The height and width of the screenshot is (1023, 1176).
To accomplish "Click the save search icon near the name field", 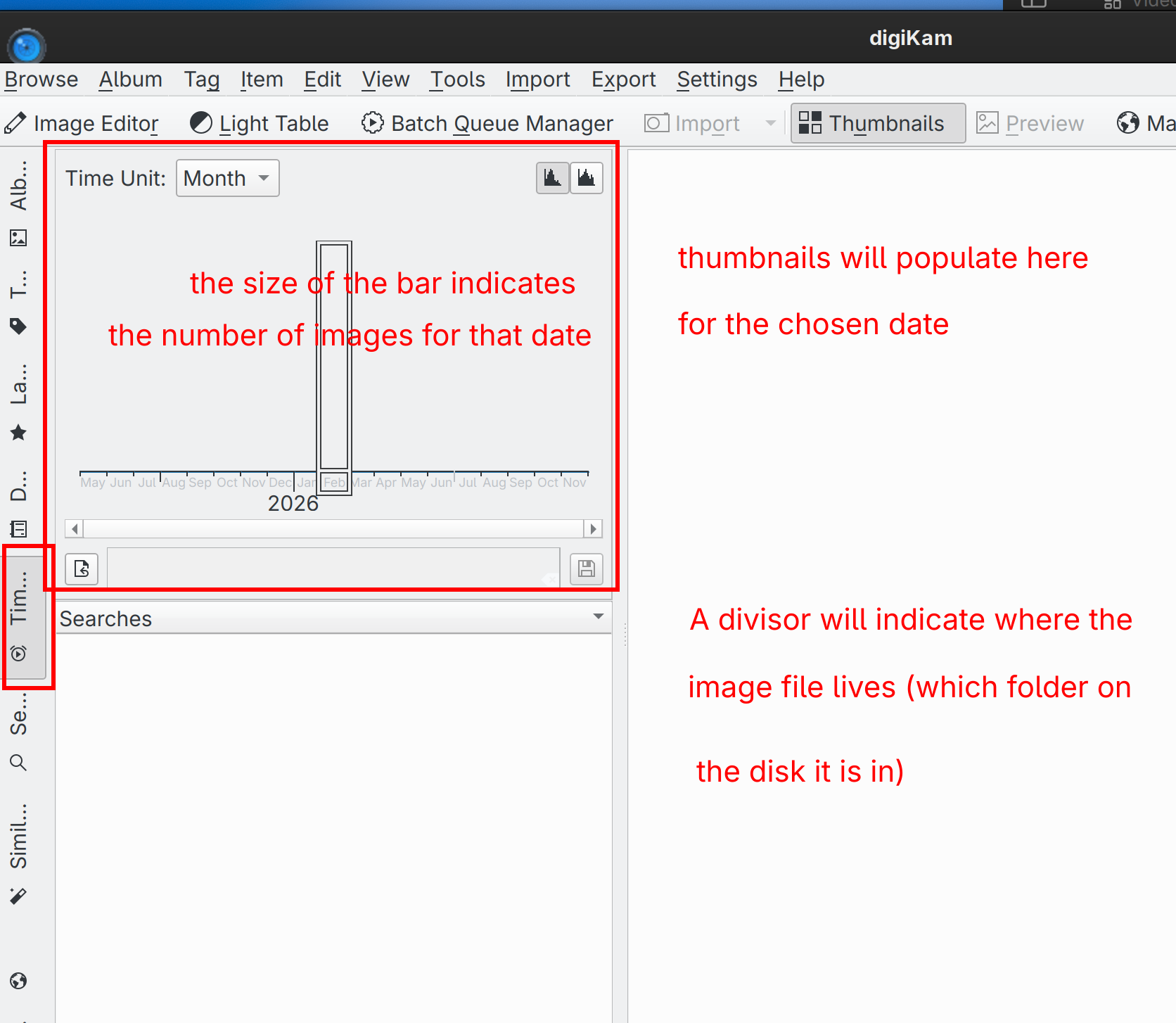I will point(586,568).
